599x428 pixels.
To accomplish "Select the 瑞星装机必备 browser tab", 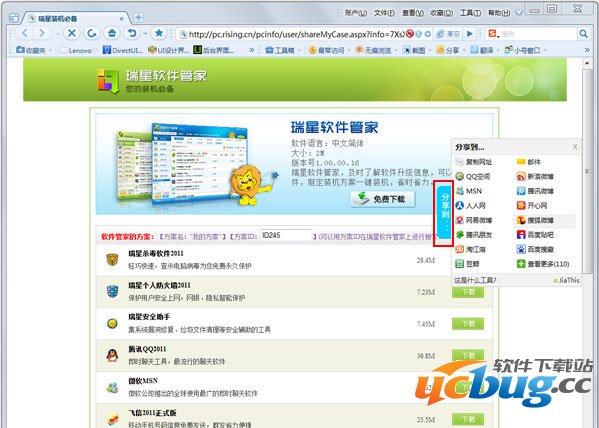I will [x=74, y=18].
